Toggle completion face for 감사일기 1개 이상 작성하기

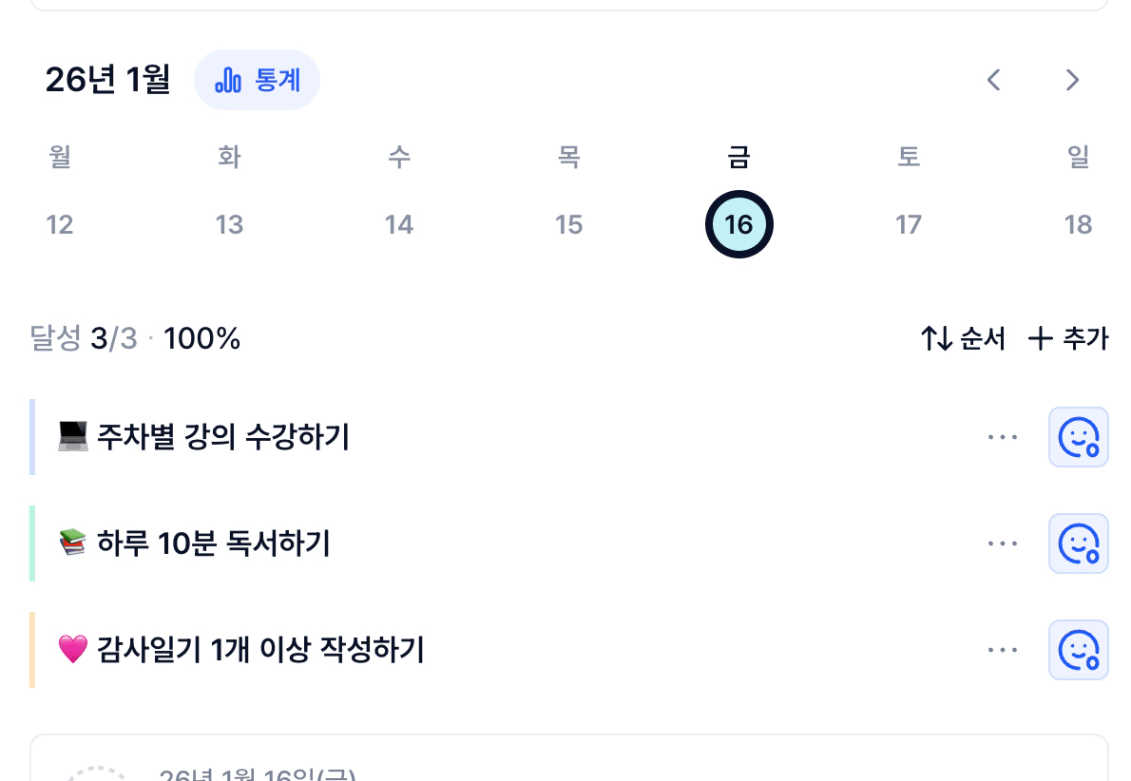coord(1078,650)
